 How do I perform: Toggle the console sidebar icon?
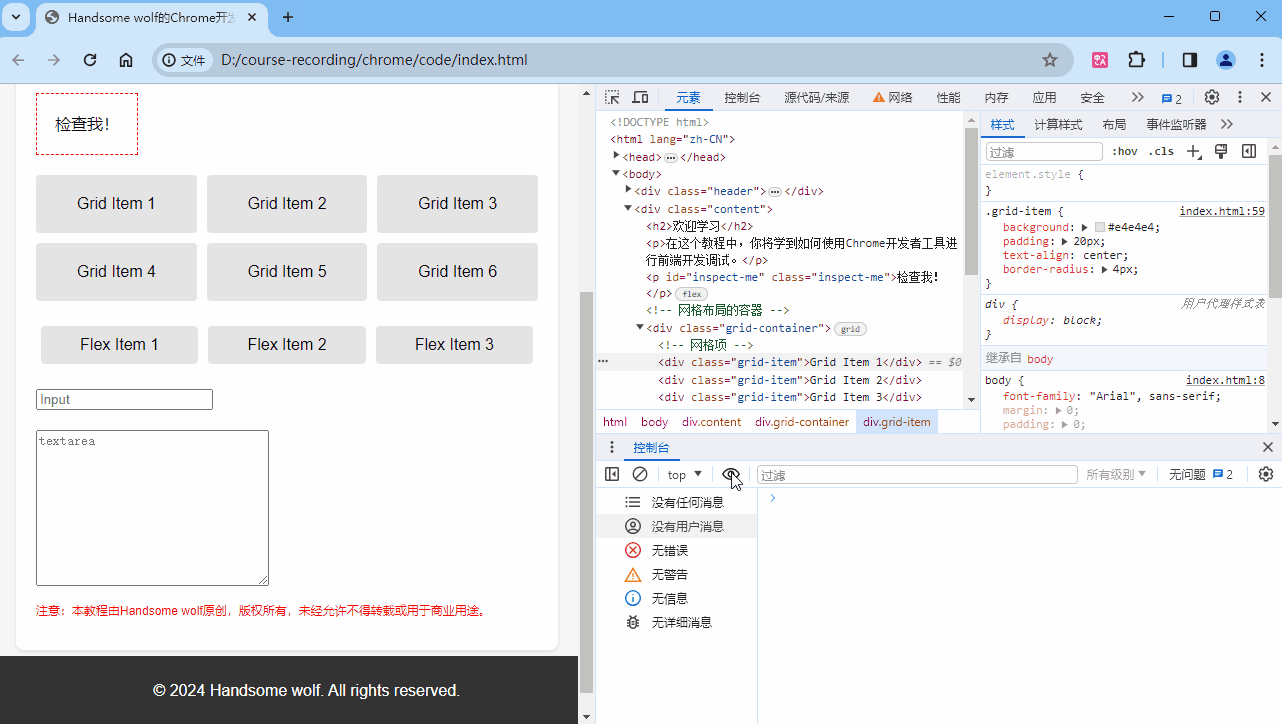(x=612, y=474)
